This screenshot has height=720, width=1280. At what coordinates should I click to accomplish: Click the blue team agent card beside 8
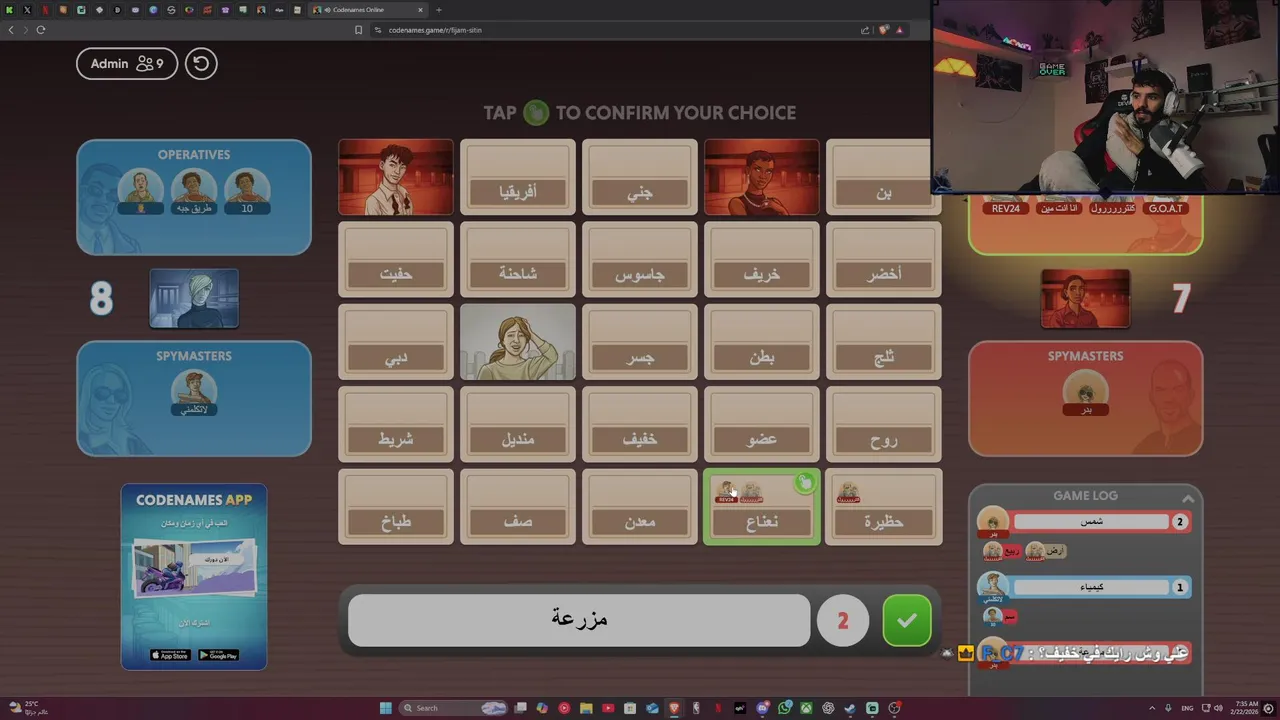[x=194, y=298]
